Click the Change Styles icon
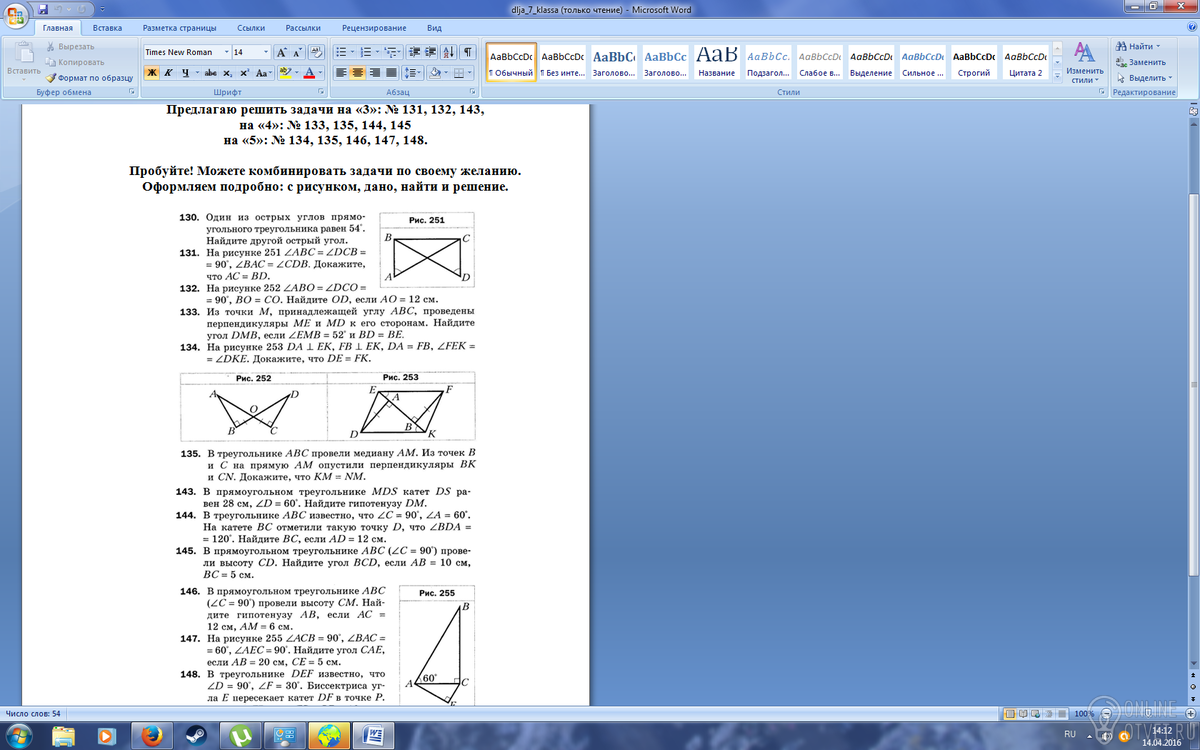 click(x=1084, y=62)
